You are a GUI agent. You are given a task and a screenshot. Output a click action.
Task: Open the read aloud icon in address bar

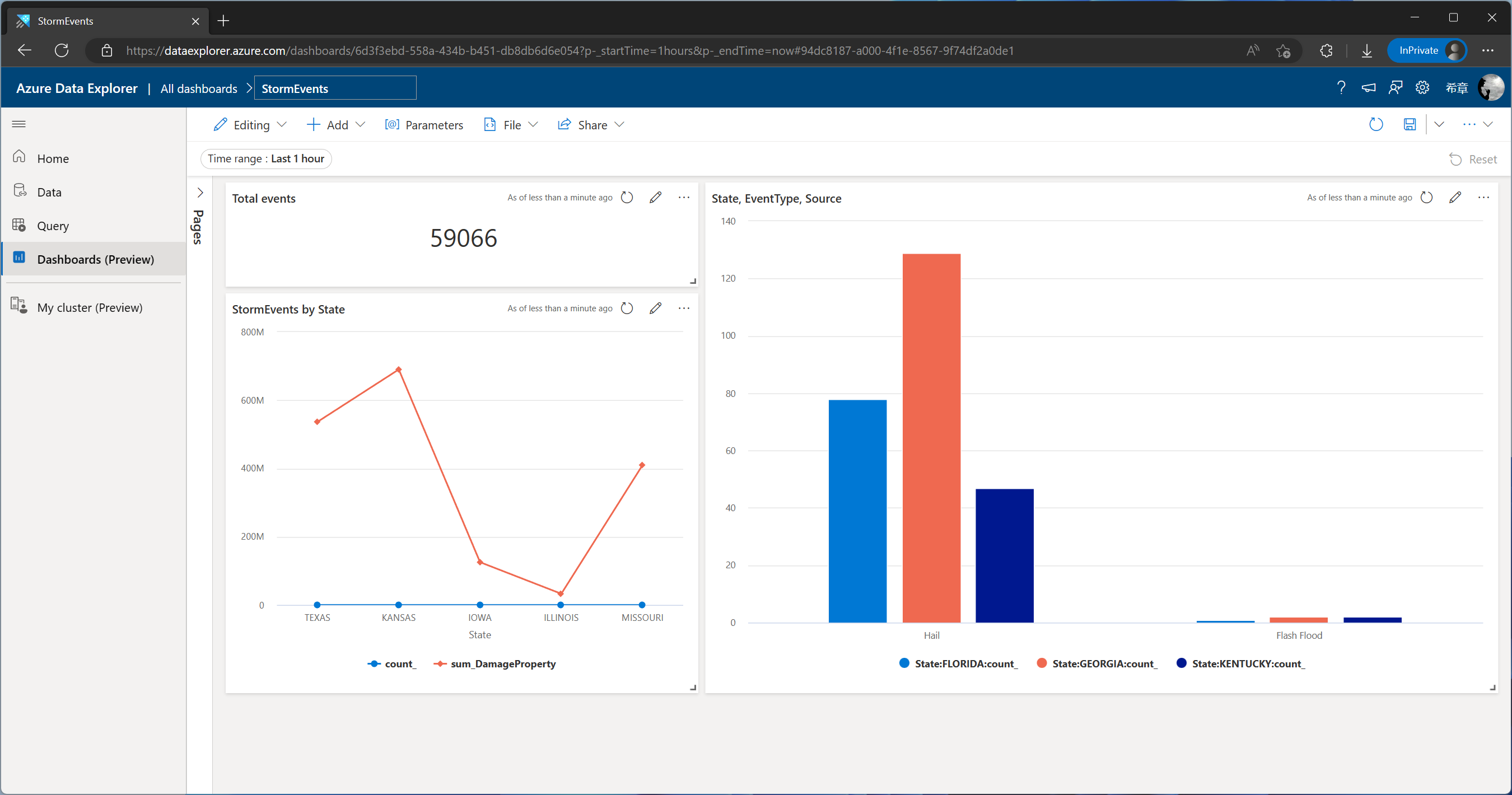1253,50
